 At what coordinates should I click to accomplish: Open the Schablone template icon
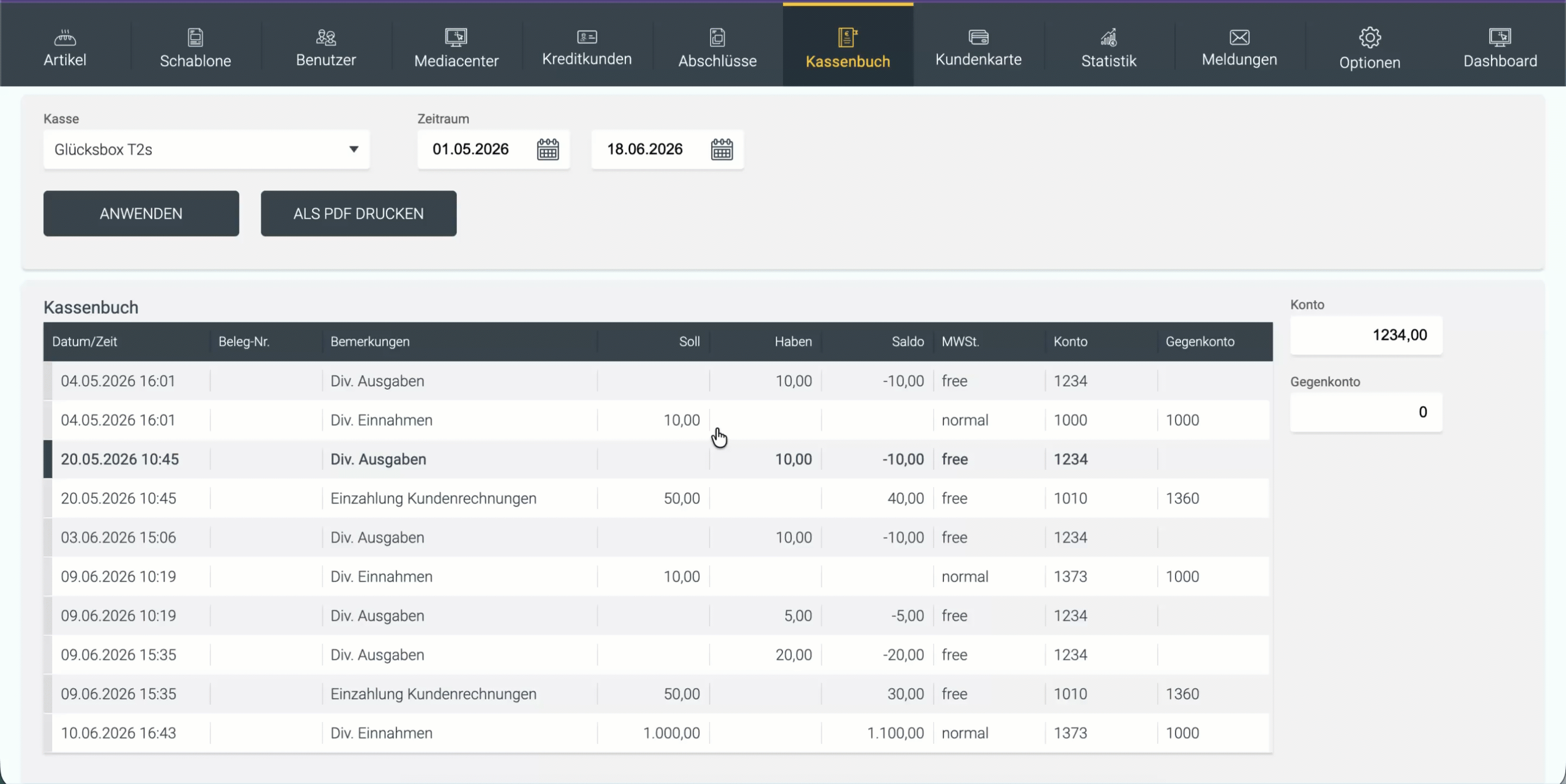(195, 38)
